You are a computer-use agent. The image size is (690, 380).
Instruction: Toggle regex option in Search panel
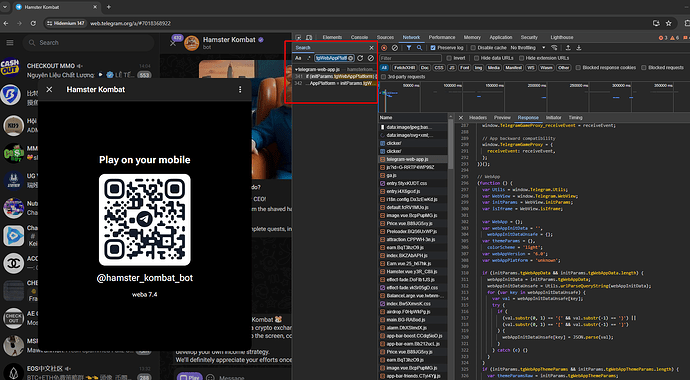coord(308,58)
